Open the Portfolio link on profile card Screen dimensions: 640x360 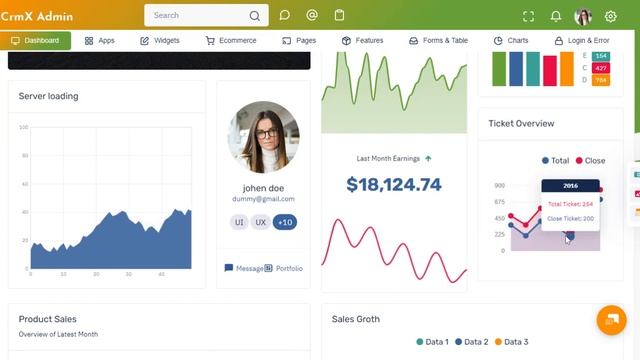284,268
